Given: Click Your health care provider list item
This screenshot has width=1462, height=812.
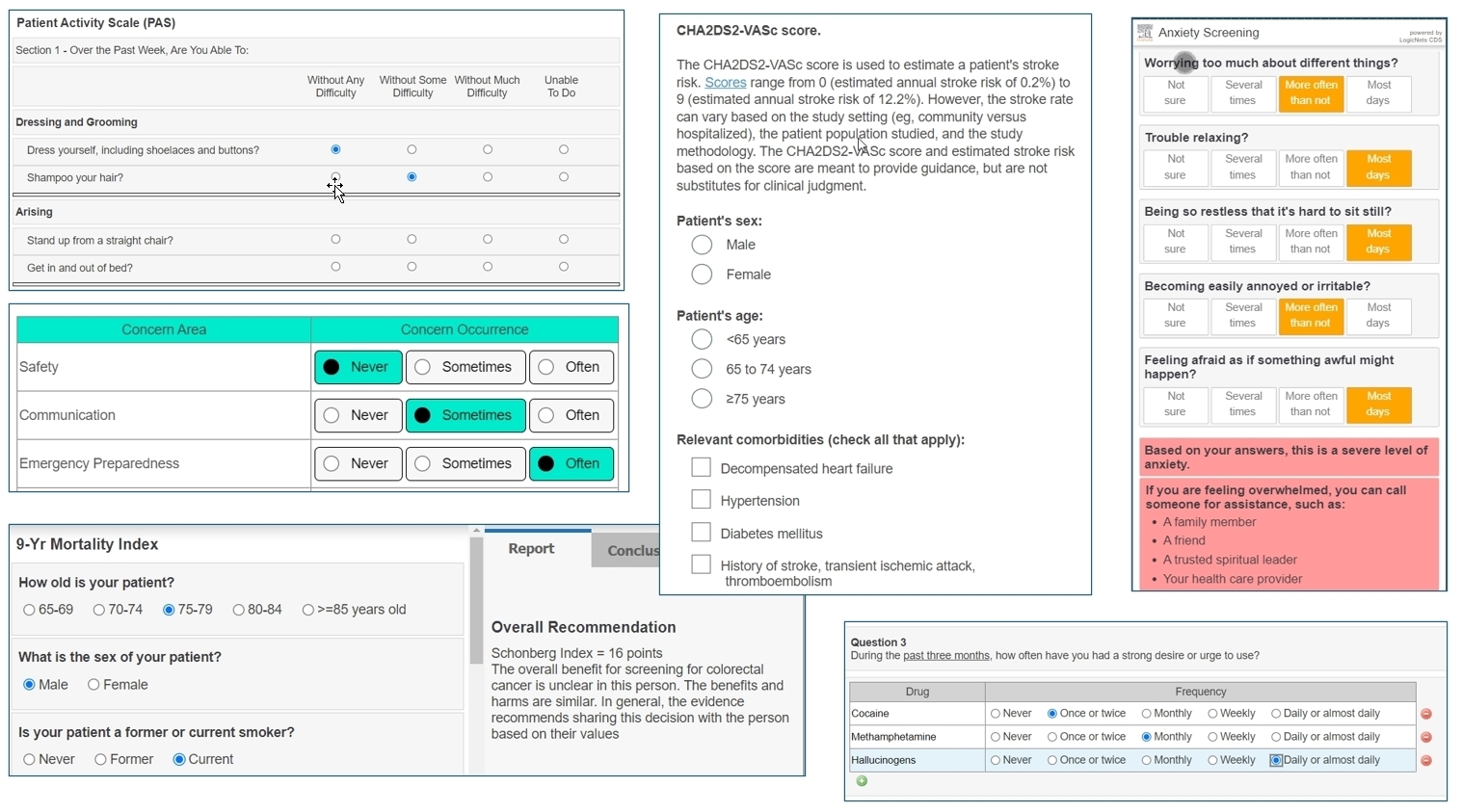Looking at the screenshot, I should (x=1232, y=579).
